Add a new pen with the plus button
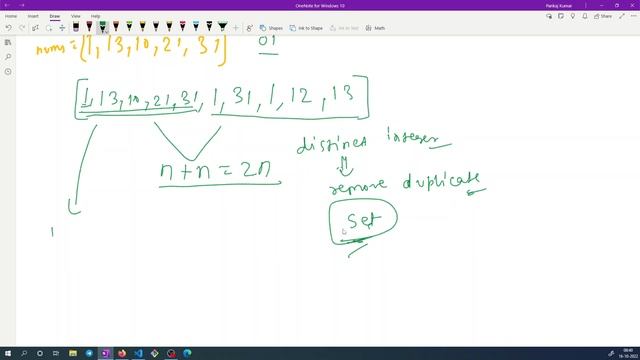 click(x=236, y=28)
